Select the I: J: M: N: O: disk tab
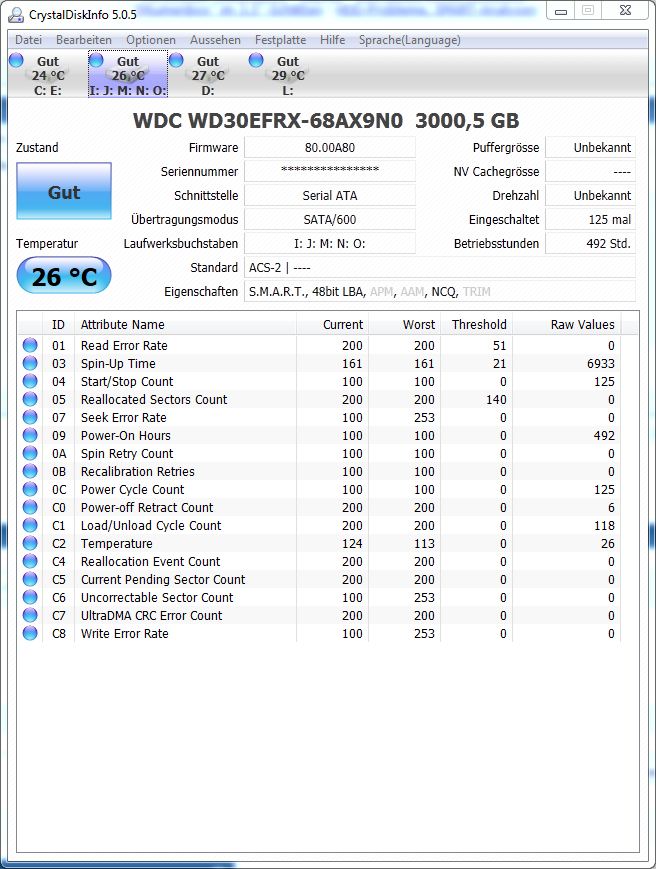The width and height of the screenshot is (656, 869). pos(128,74)
